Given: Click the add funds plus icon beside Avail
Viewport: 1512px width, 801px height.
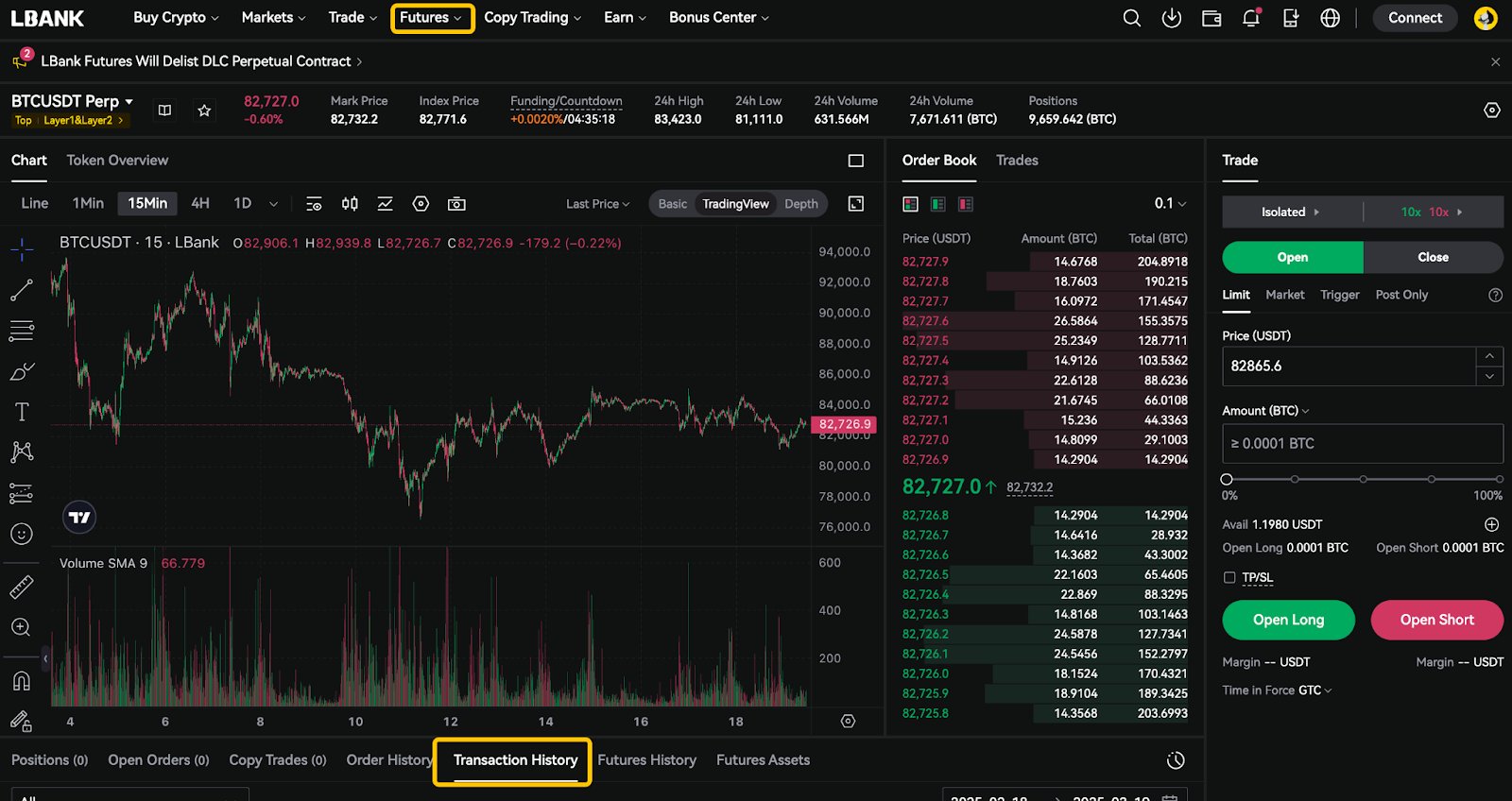Looking at the screenshot, I should tap(1492, 524).
